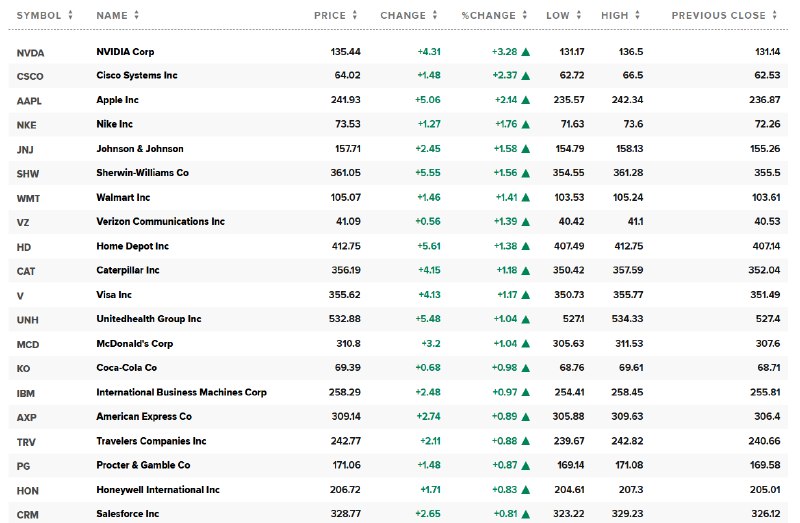800x523 pixels.
Task: Open Unitedhealth Group Inc link
Action: (148, 319)
